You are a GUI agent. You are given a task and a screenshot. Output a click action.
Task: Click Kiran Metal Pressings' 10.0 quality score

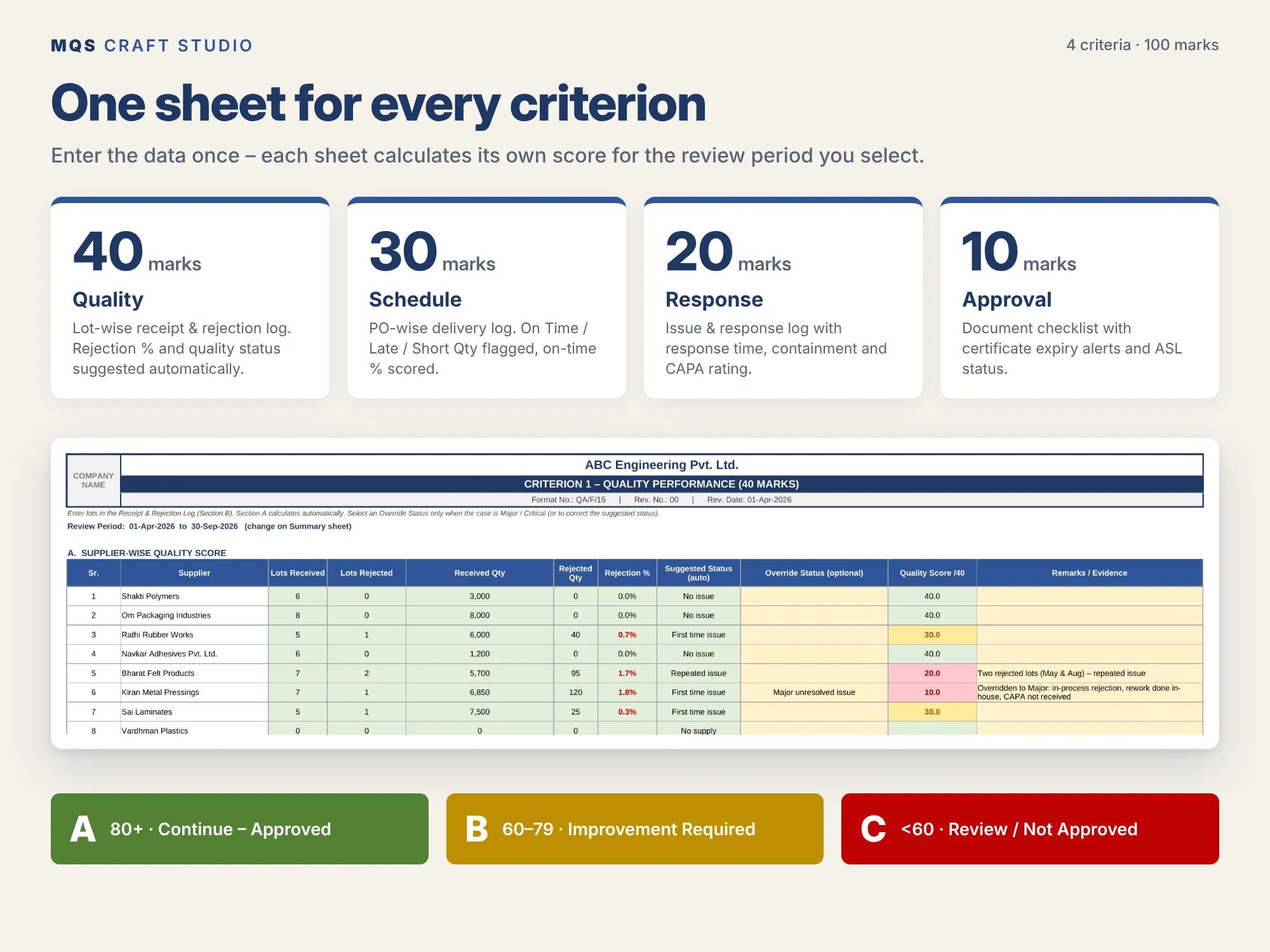[932, 692]
